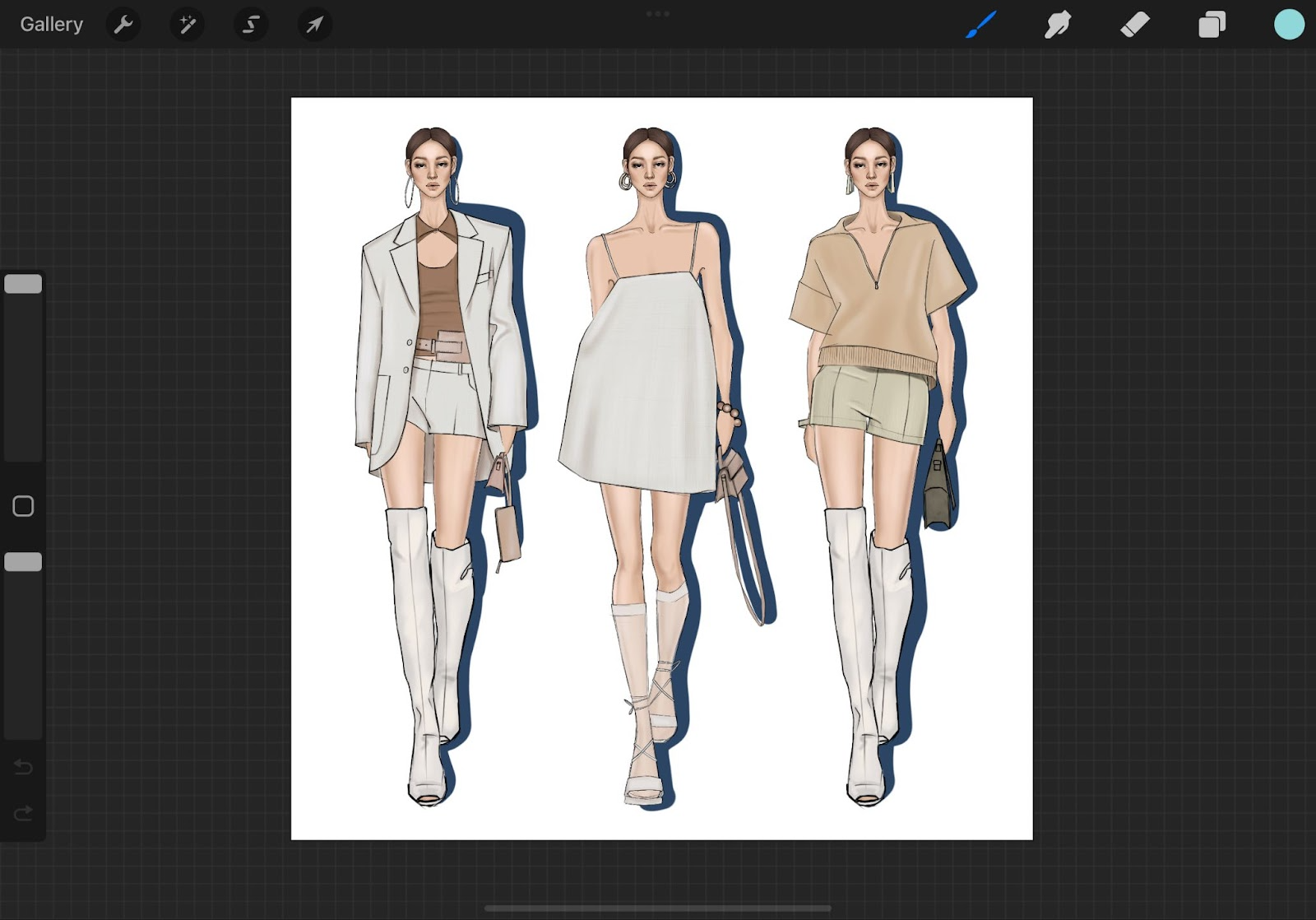Select the Eraser tool
This screenshot has height=920, width=1316.
point(1135,25)
